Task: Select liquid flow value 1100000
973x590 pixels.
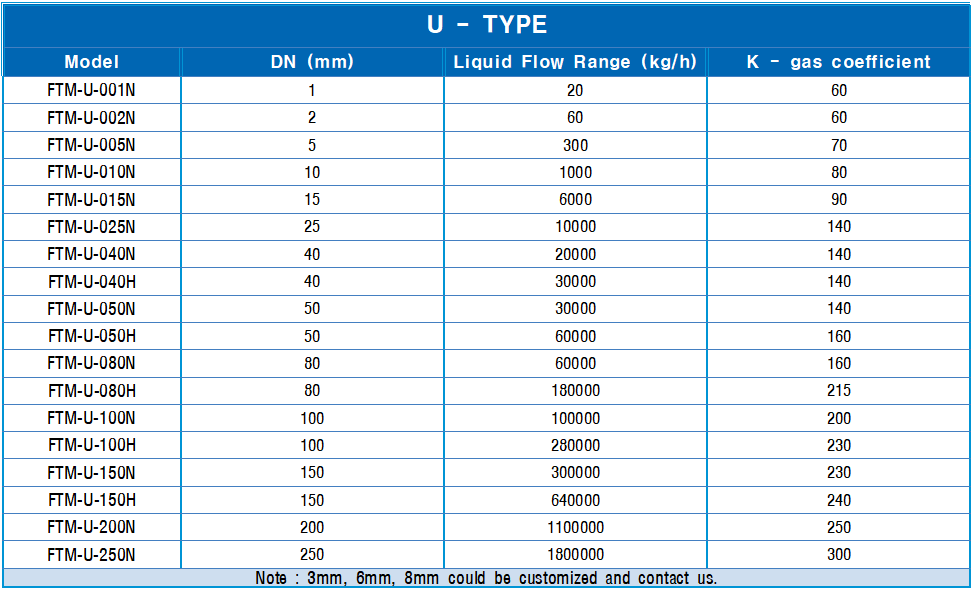Action: (x=575, y=527)
